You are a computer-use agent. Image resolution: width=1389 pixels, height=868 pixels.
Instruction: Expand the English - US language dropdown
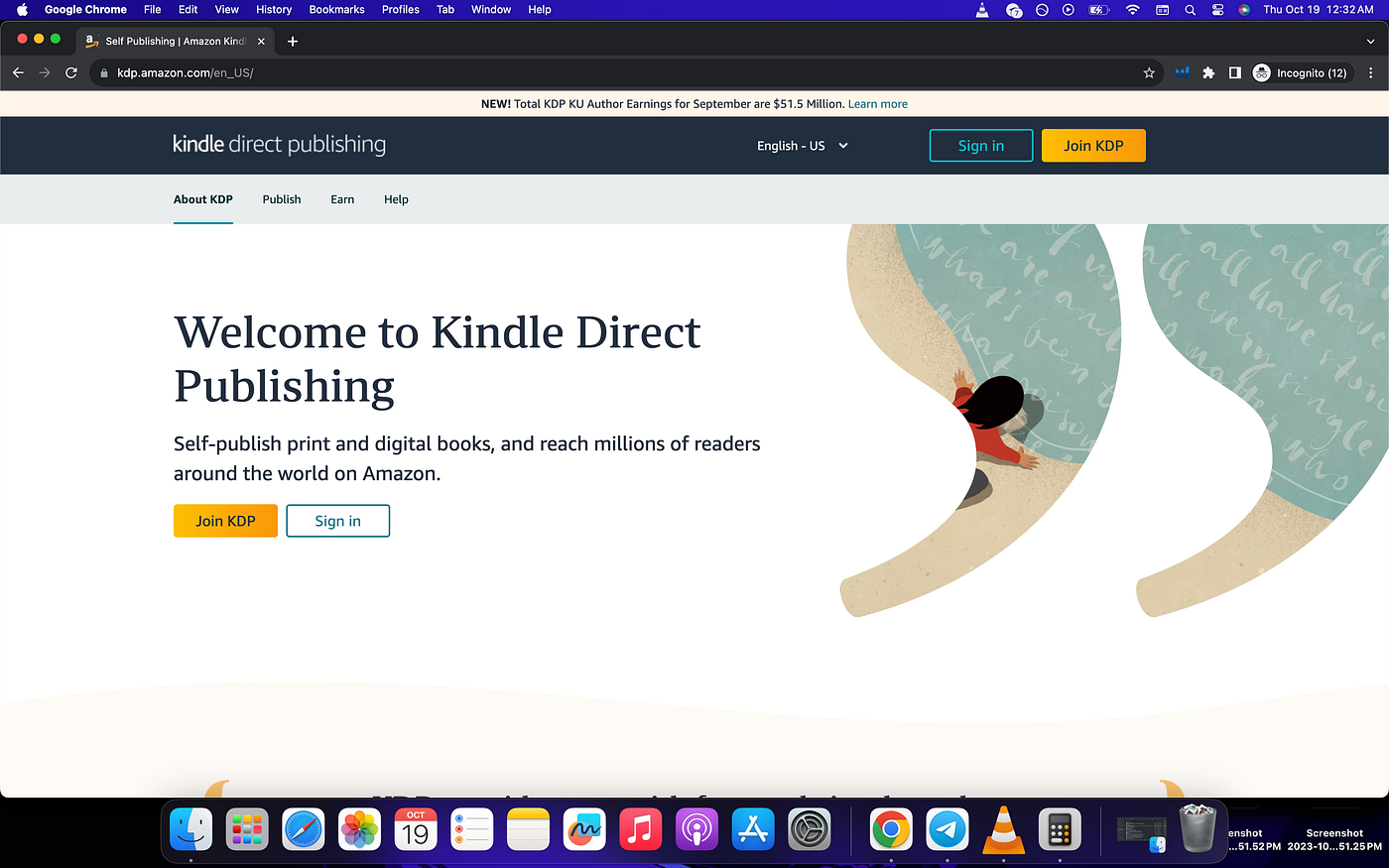(x=802, y=146)
